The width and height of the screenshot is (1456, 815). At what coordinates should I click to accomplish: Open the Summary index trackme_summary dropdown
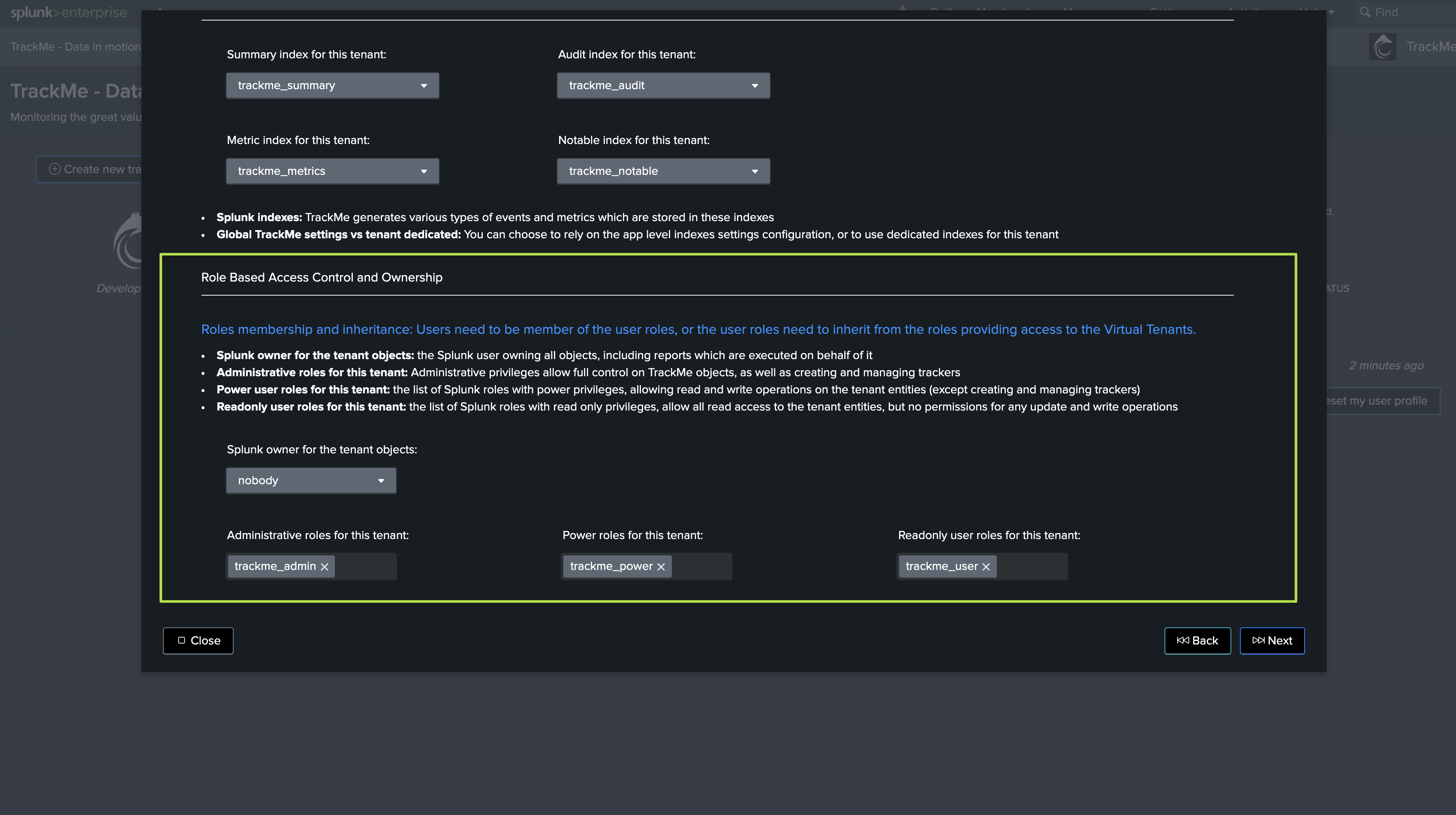pos(332,85)
